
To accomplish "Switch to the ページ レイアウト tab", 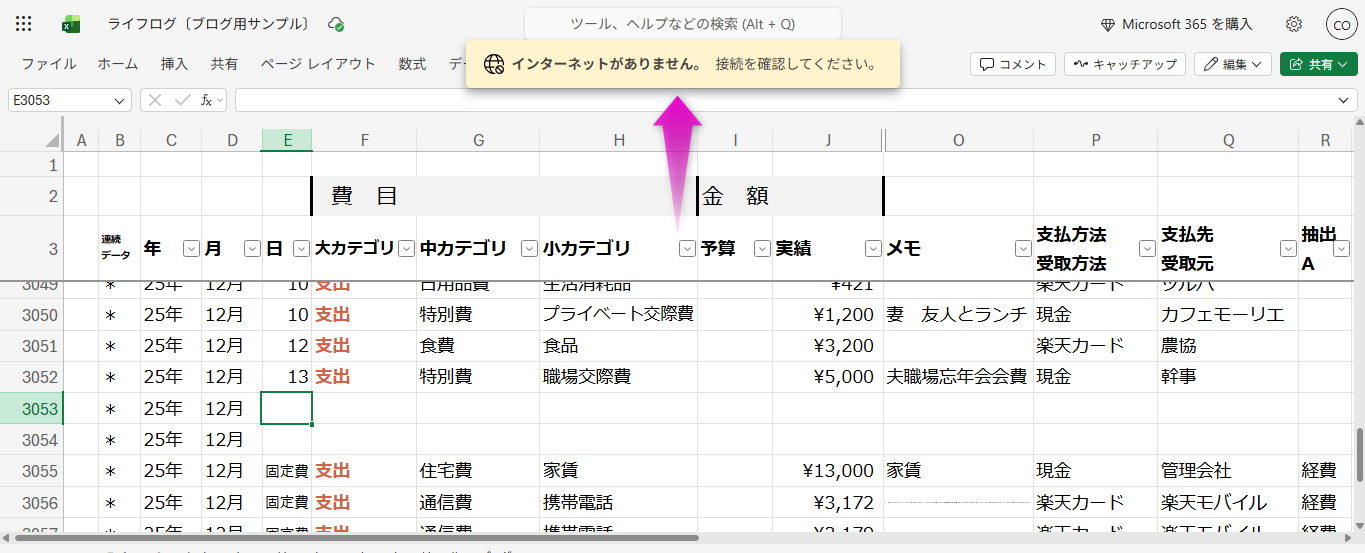I will pos(318,64).
